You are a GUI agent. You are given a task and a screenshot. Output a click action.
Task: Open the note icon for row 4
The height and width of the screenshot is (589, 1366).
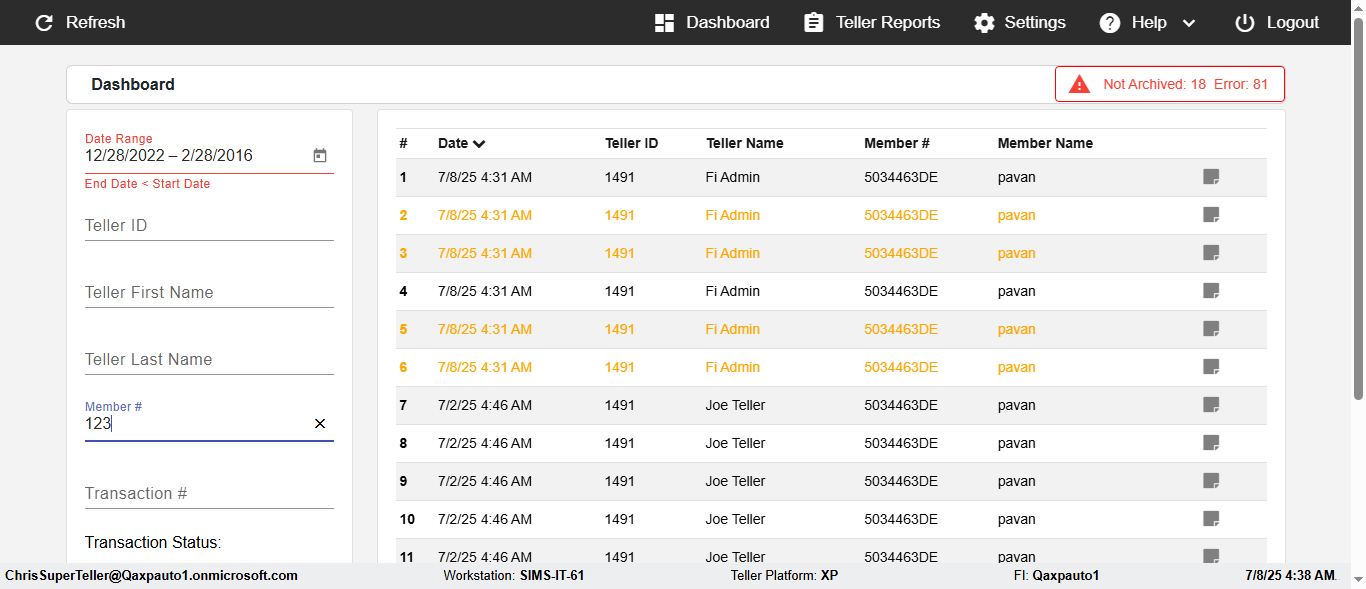tap(1211, 291)
